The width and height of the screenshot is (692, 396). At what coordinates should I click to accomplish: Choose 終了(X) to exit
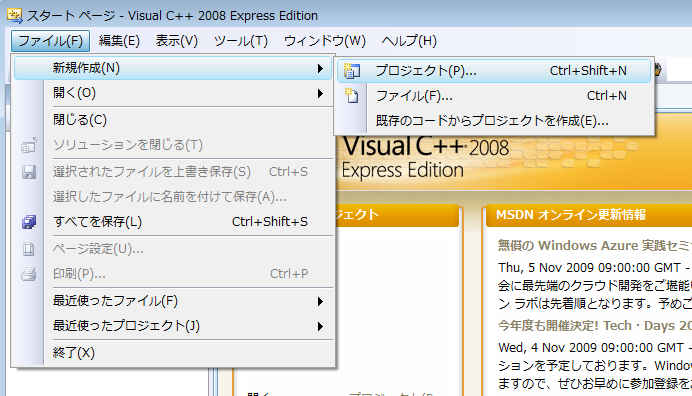(173, 353)
